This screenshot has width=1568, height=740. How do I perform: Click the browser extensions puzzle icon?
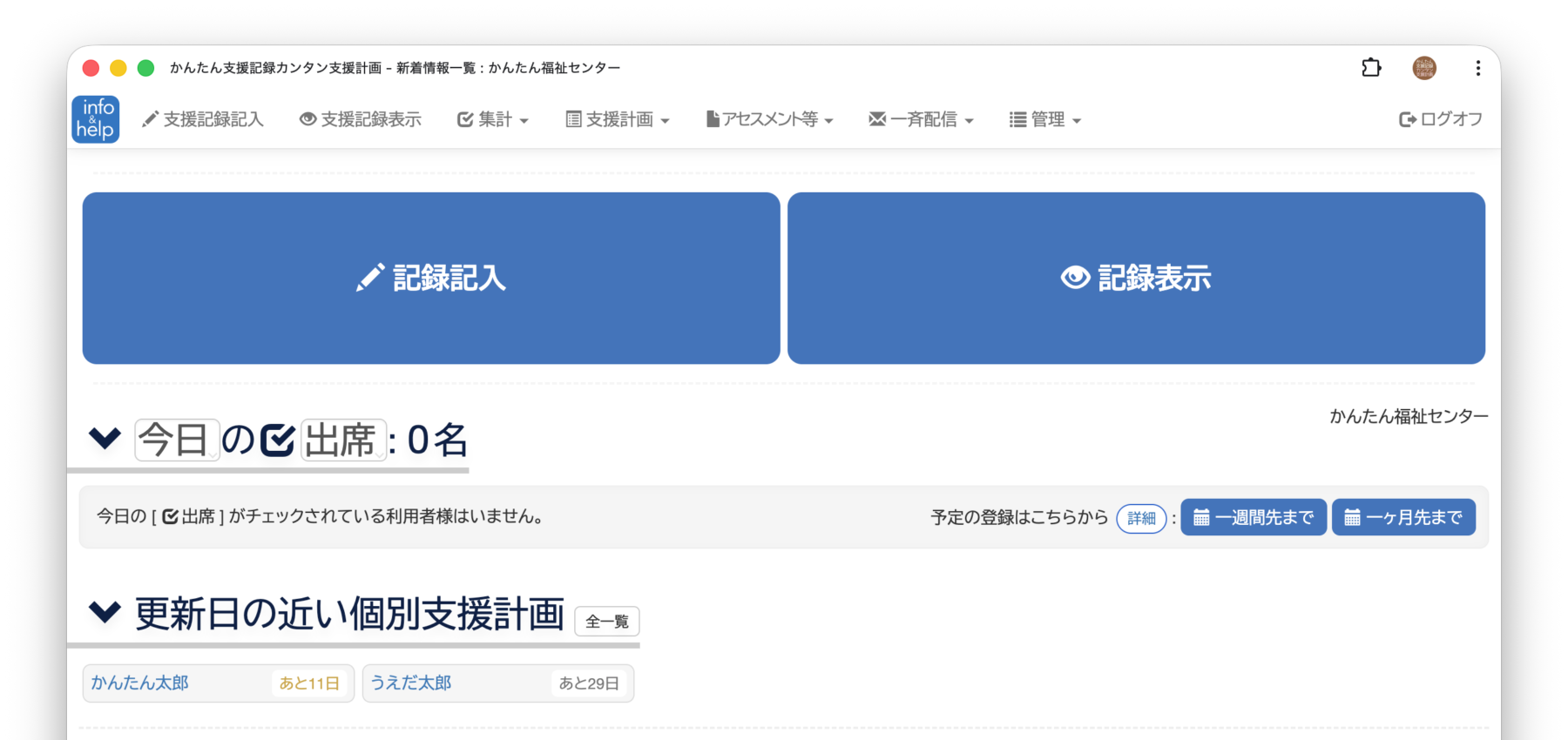tap(1371, 68)
